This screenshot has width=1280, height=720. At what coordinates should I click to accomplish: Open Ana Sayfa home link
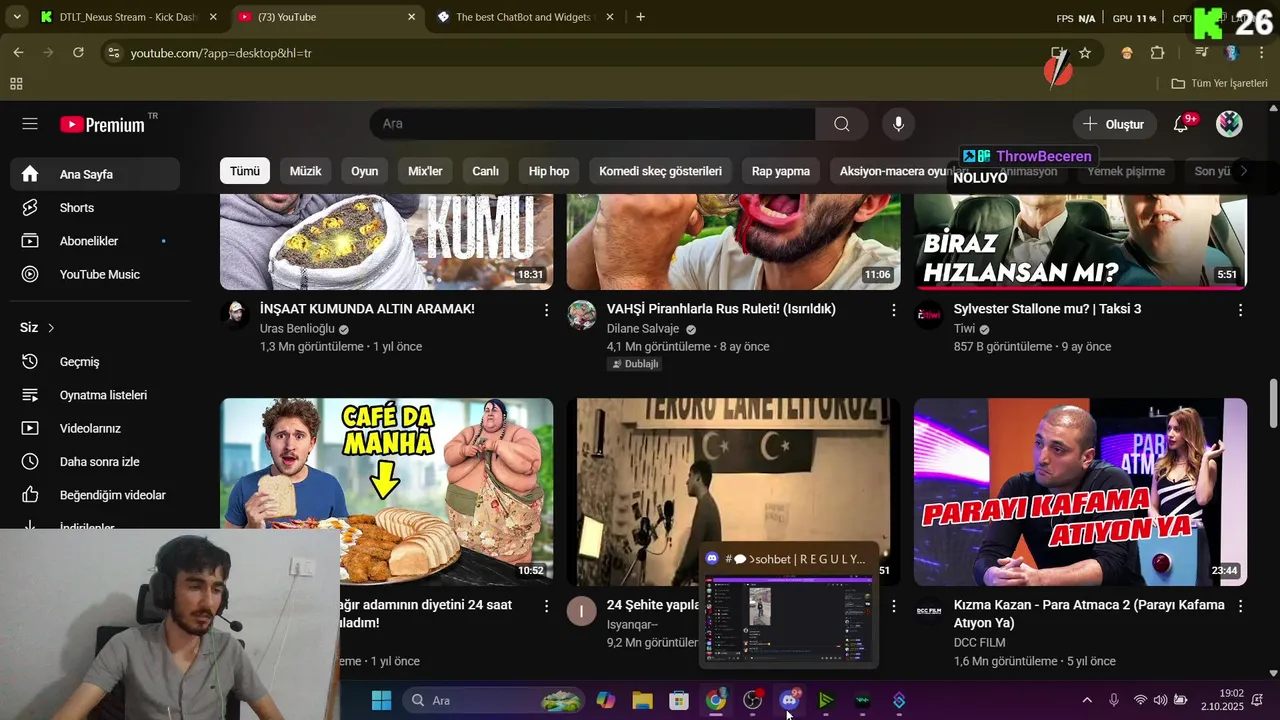(x=95, y=174)
